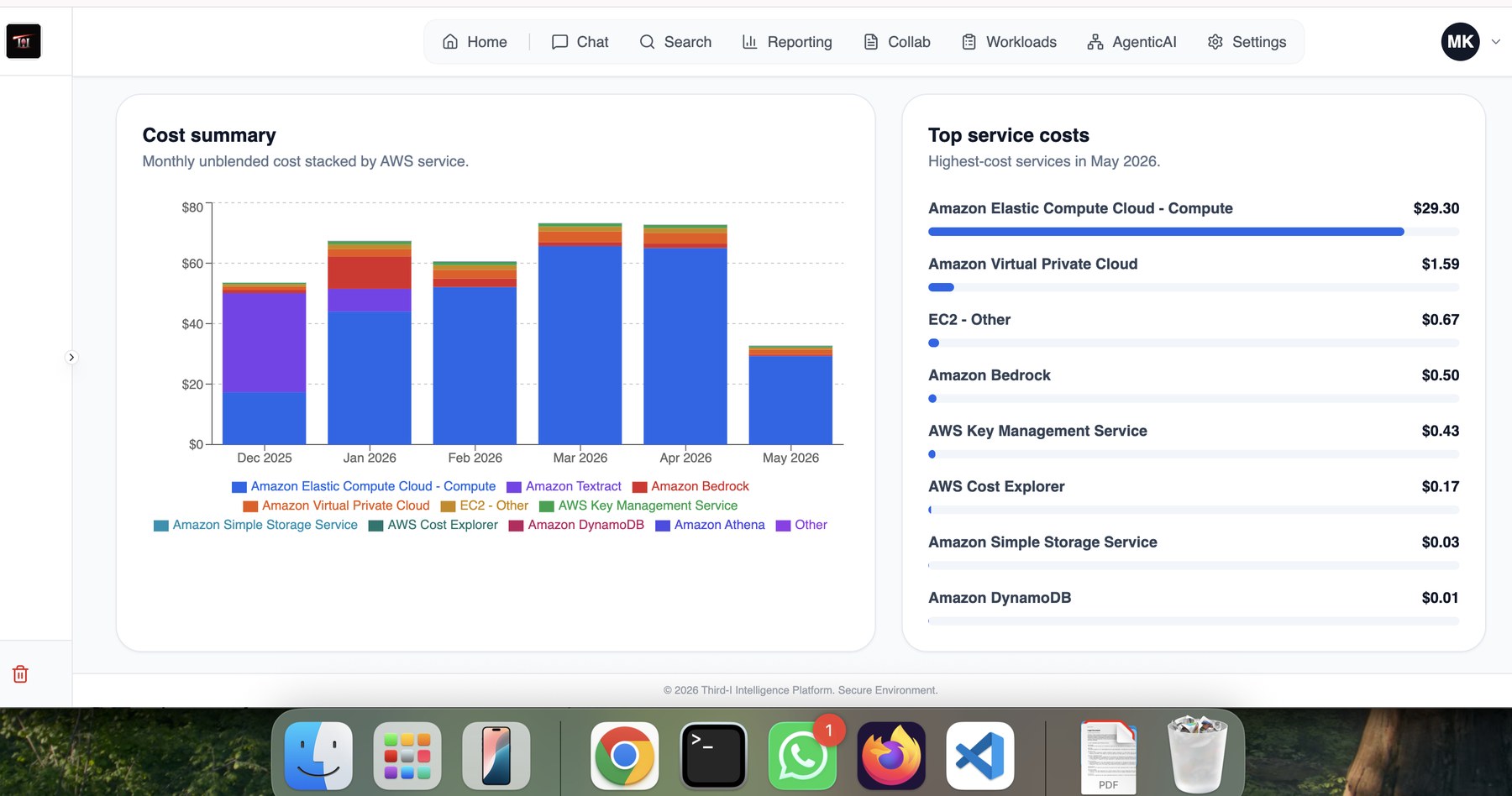Open the Workloads nav item

pos(1009,42)
